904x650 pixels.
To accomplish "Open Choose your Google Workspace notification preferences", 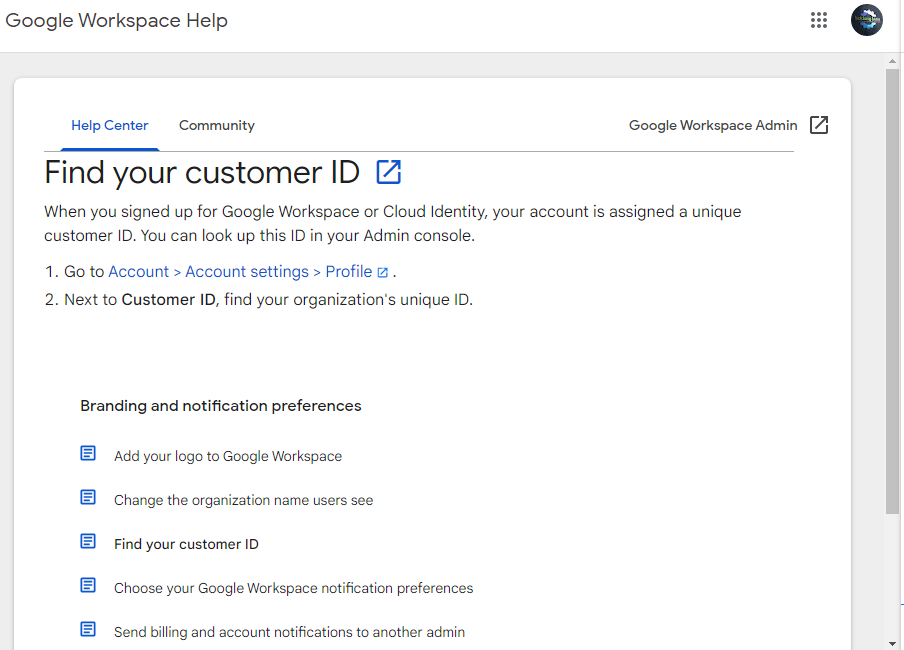I will [293, 588].
